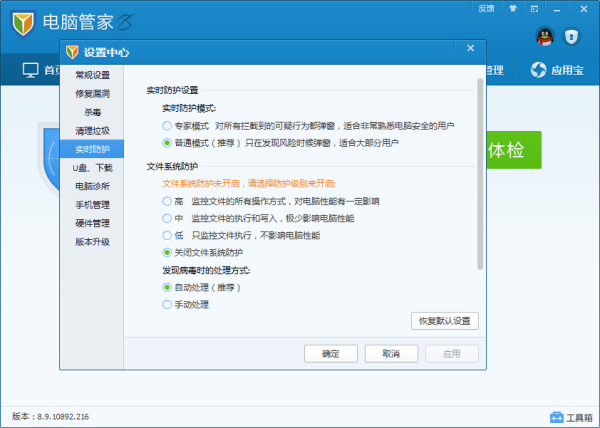Close the 电脑管家 main window

click(x=584, y=9)
